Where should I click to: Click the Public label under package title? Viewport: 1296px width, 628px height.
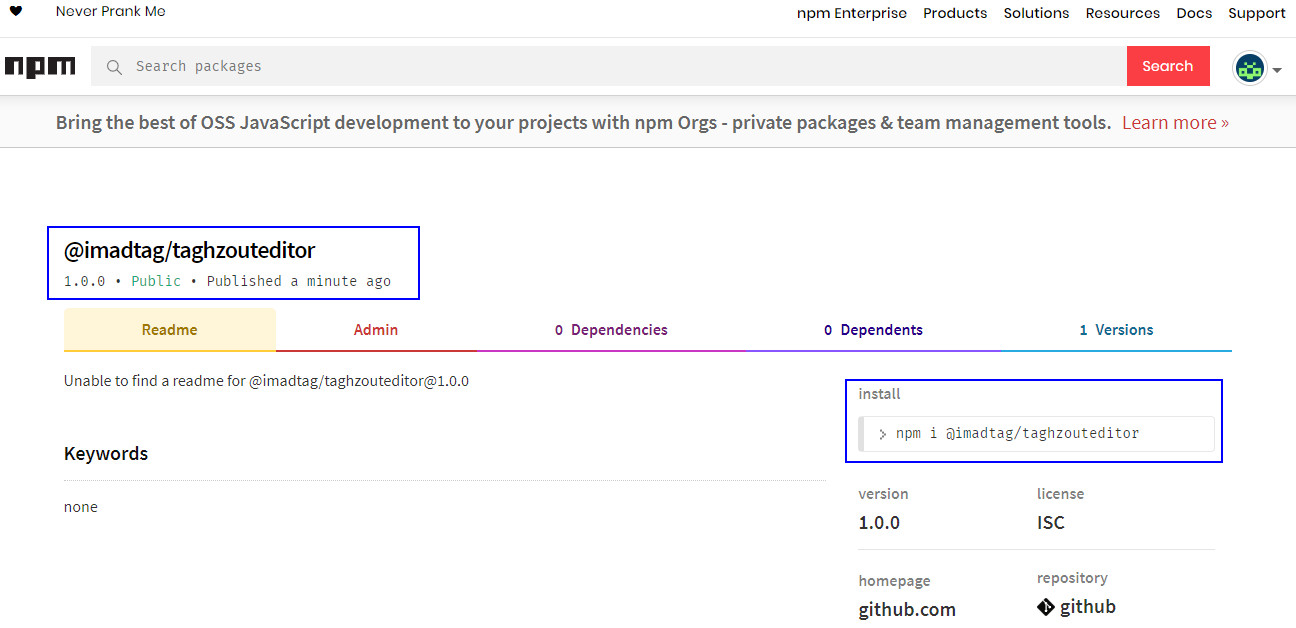point(156,281)
